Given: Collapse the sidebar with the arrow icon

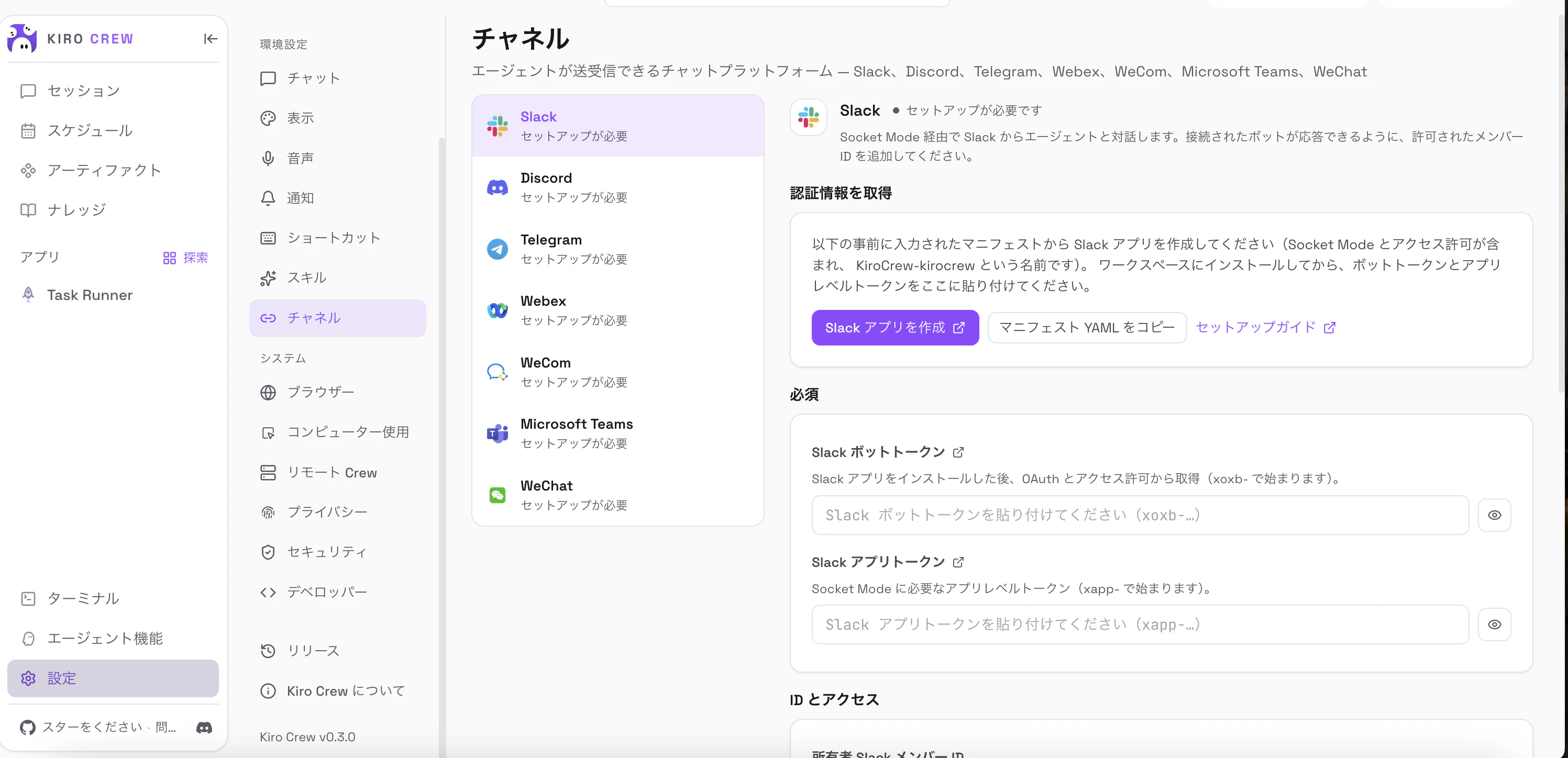Looking at the screenshot, I should click(211, 39).
